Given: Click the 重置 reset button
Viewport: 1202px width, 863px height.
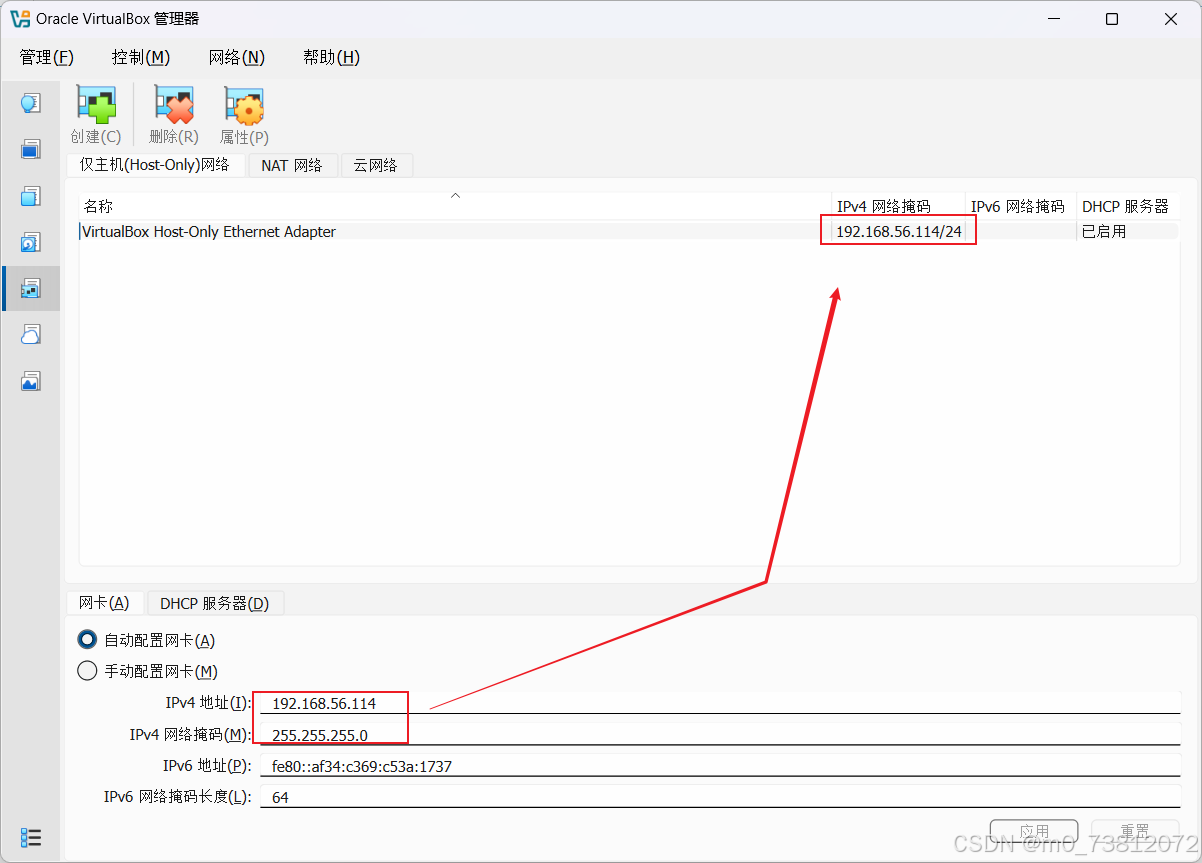Looking at the screenshot, I should point(1135,832).
